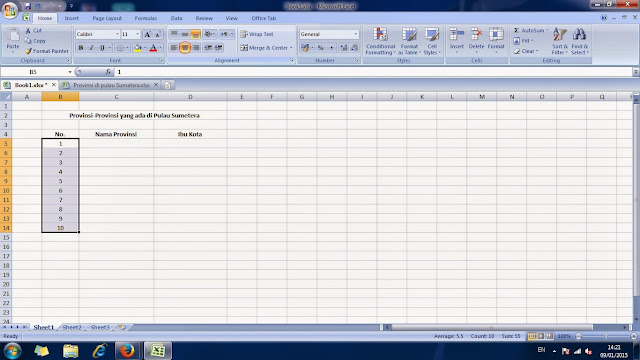Adjust the zoom slider
Image resolution: width=640 pixels, height=360 pixels.
(606, 336)
